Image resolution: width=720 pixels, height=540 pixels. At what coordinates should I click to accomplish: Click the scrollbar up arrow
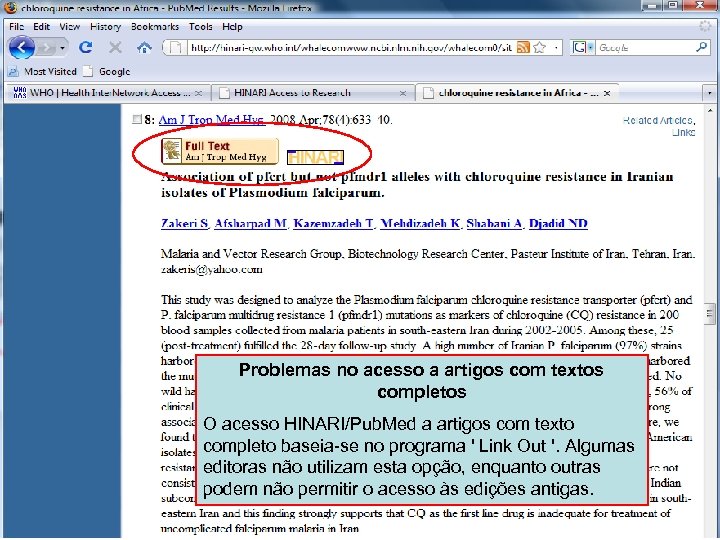[710, 110]
